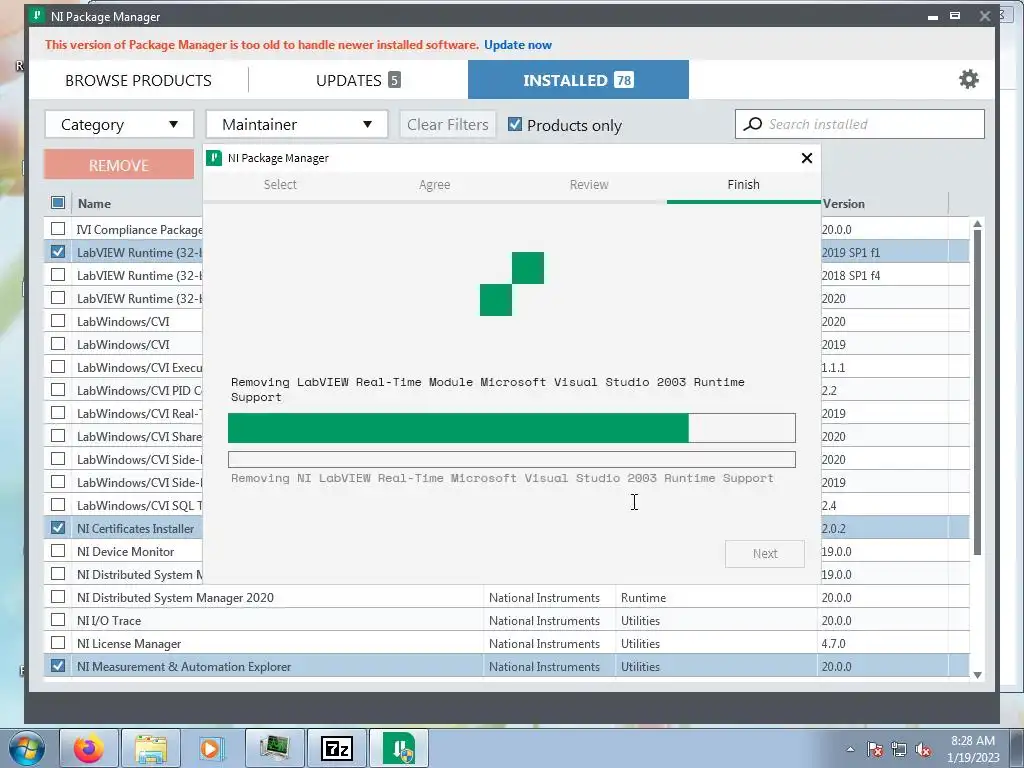Click the search magnifier icon
1024x768 pixels.
tap(753, 124)
